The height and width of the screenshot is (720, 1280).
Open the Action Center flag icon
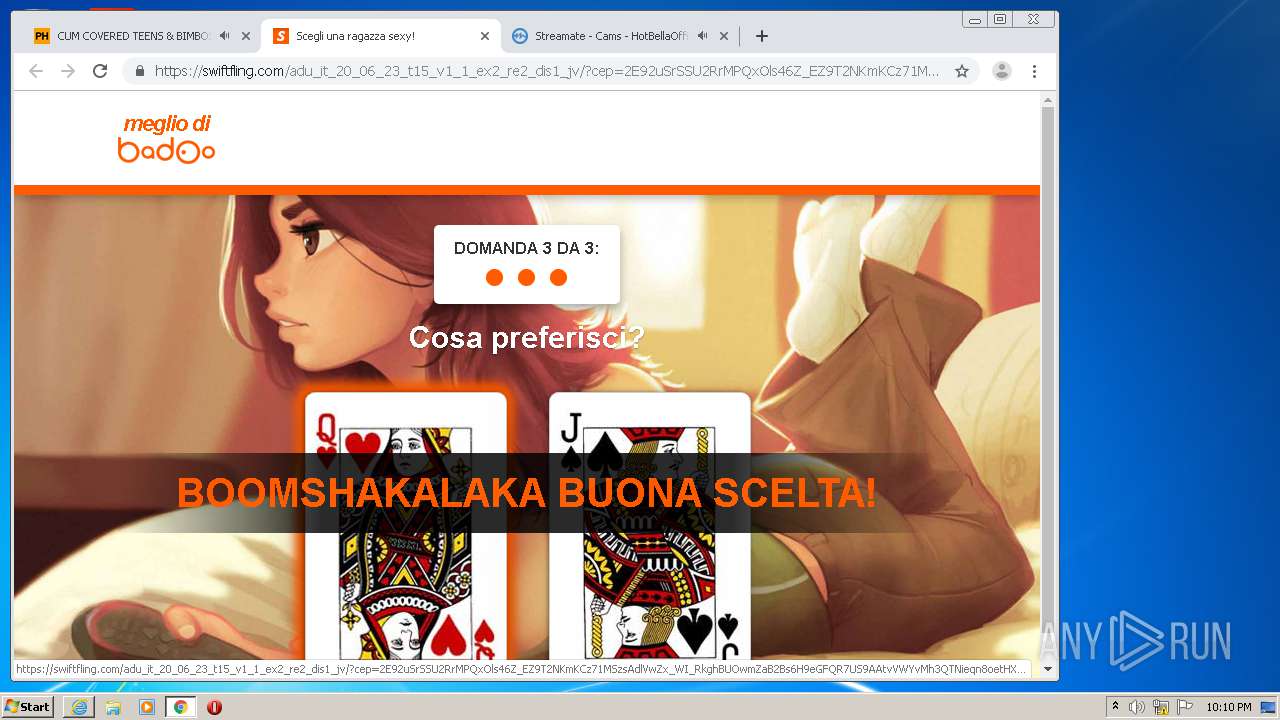pos(1185,707)
